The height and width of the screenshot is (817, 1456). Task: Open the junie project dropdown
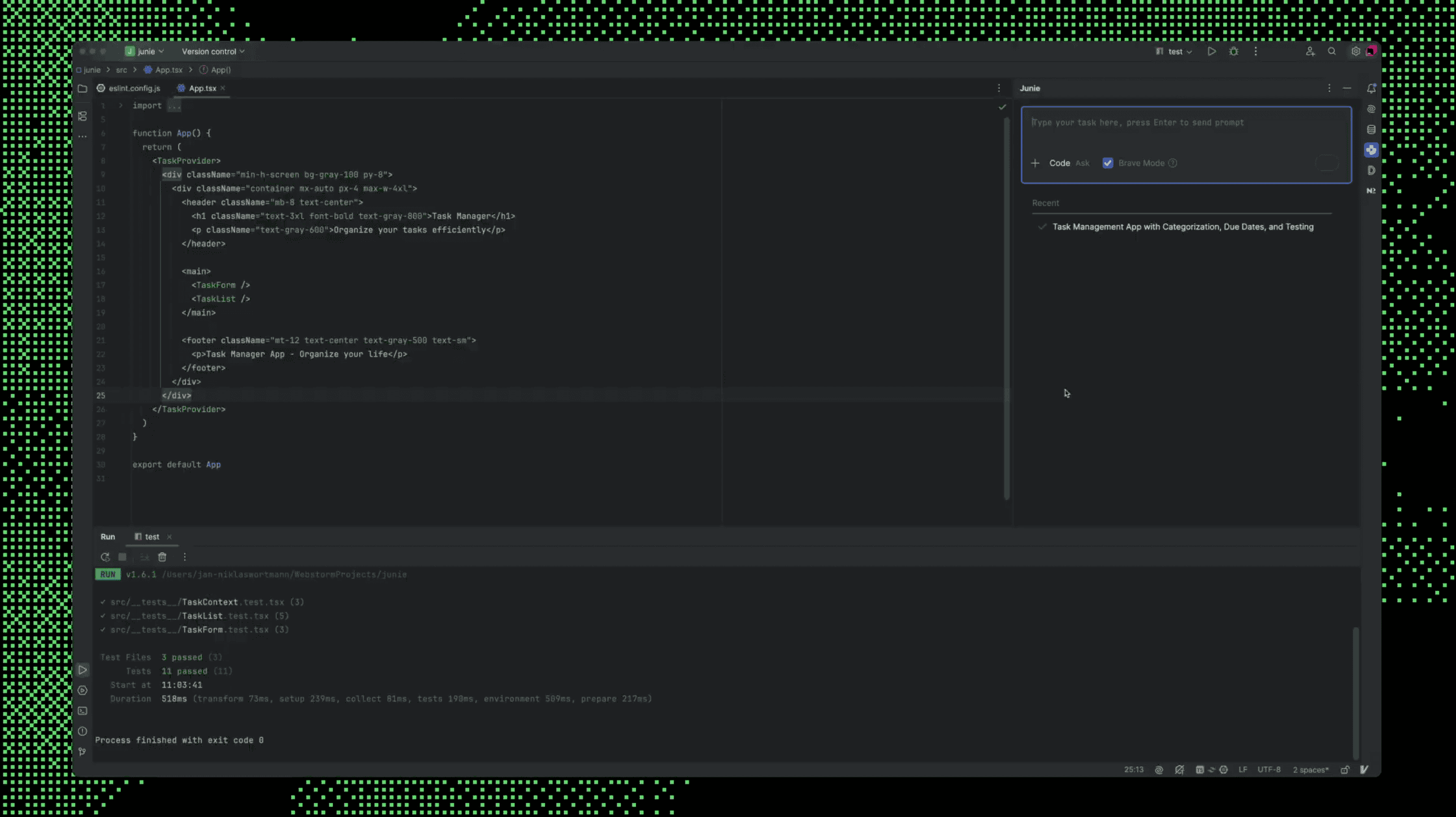click(x=145, y=51)
